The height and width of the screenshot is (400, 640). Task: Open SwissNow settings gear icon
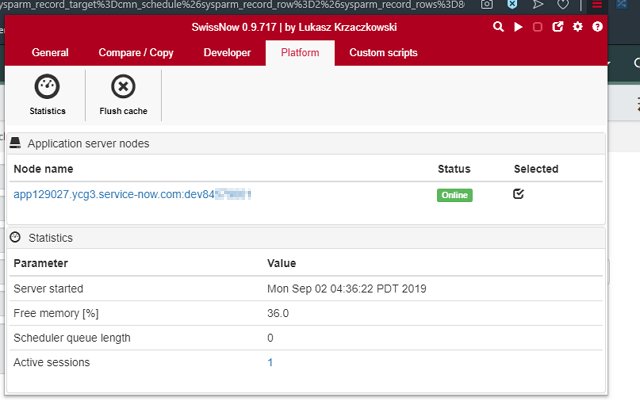click(x=578, y=27)
